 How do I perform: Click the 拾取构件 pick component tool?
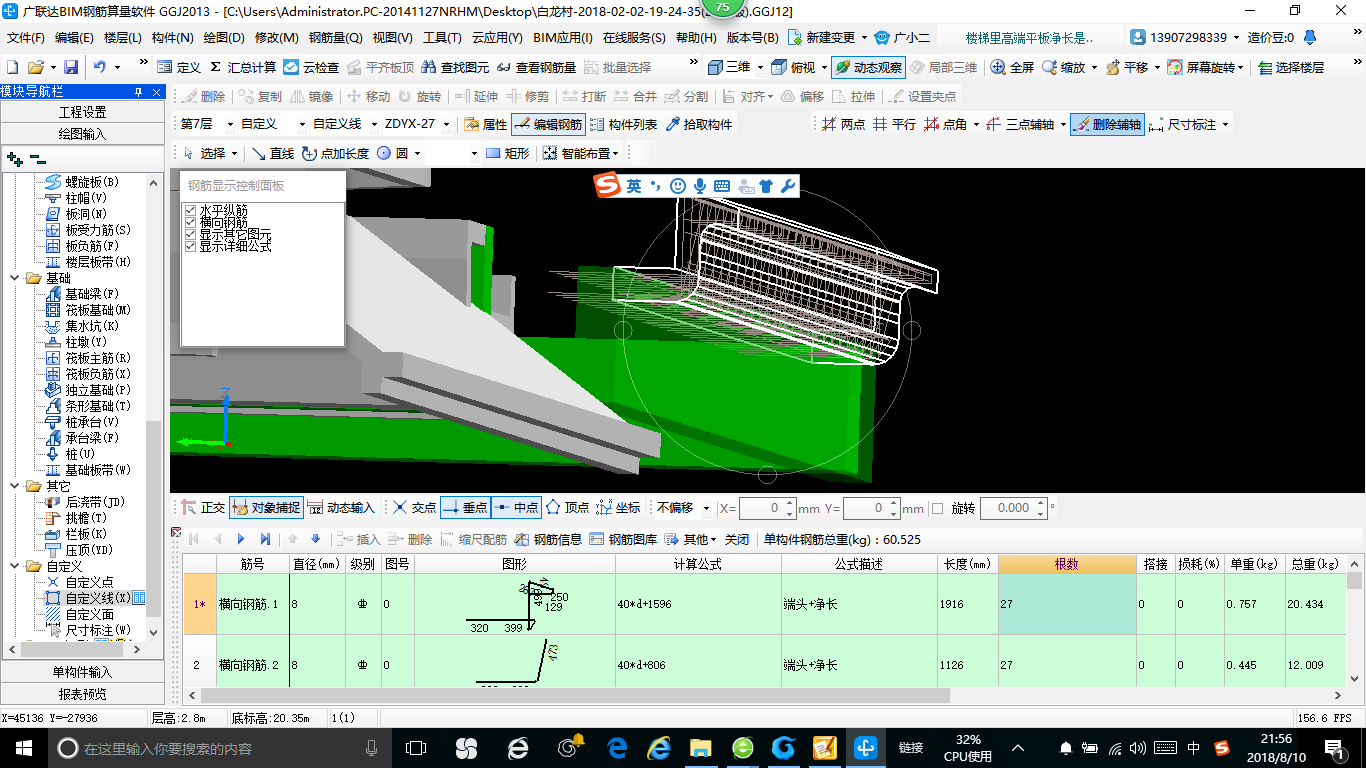tap(698, 124)
